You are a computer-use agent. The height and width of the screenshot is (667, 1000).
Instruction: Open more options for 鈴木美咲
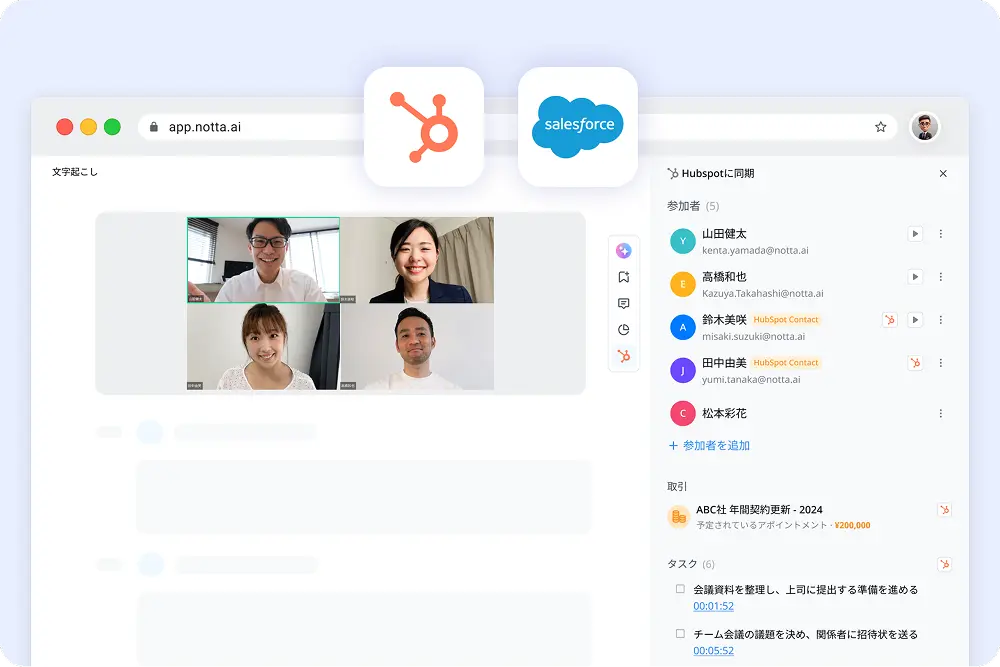[941, 319]
